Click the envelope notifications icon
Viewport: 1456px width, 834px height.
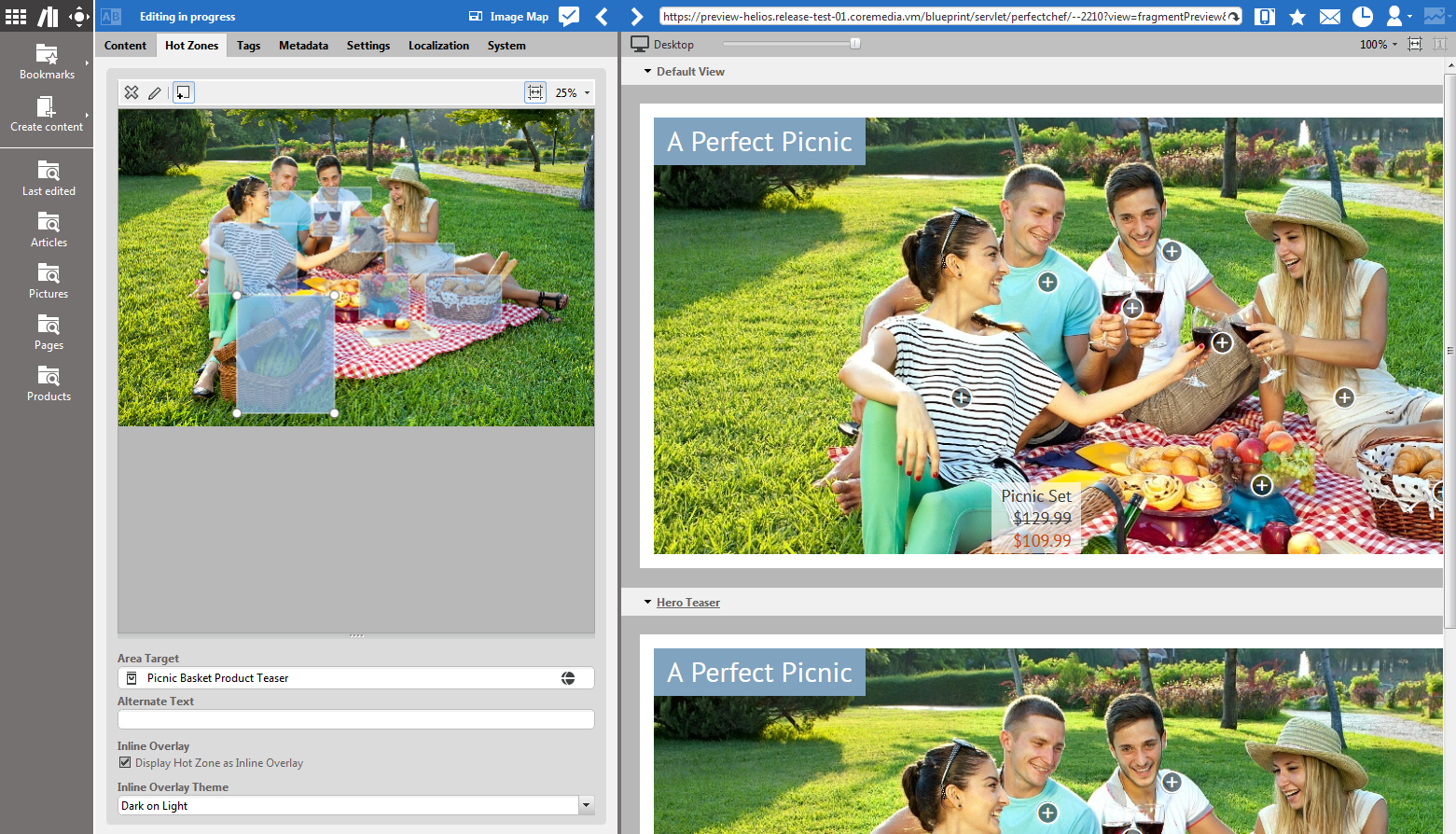(x=1330, y=17)
